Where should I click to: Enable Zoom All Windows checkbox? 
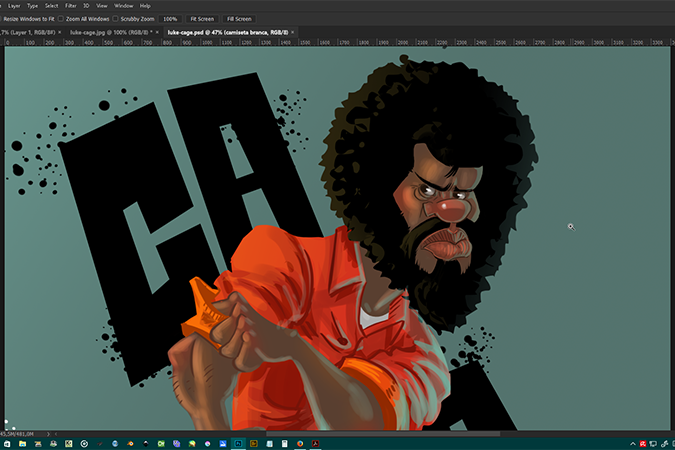point(61,19)
